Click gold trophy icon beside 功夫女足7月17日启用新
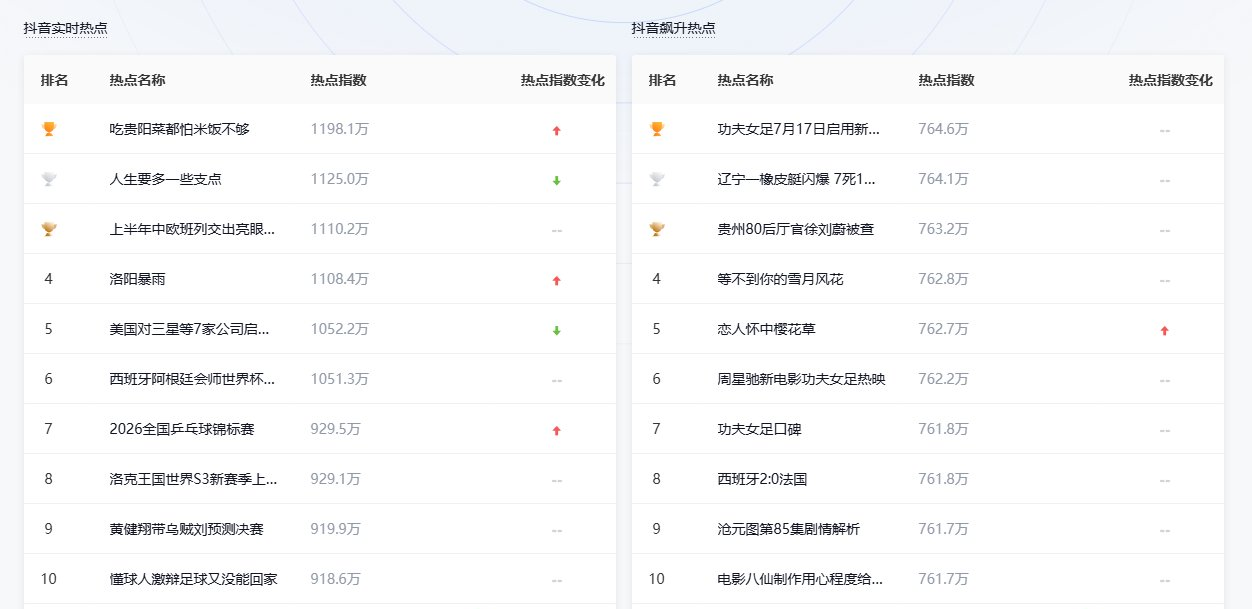The image size is (1252, 609). click(x=657, y=129)
